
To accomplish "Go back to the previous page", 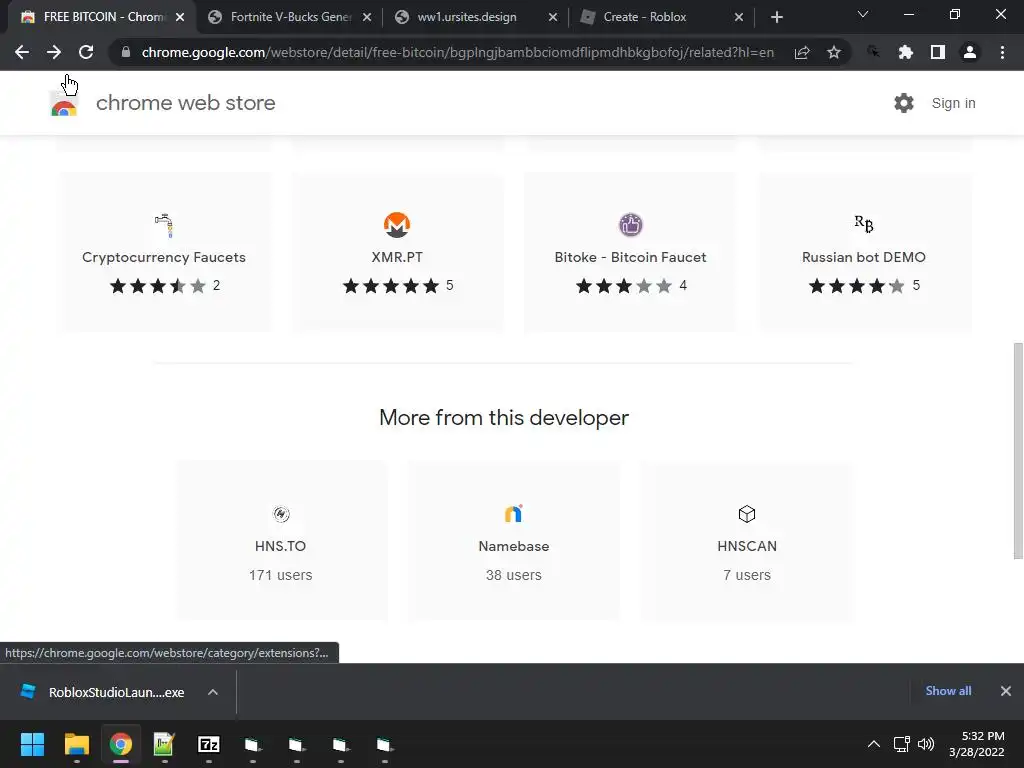I will [22, 52].
